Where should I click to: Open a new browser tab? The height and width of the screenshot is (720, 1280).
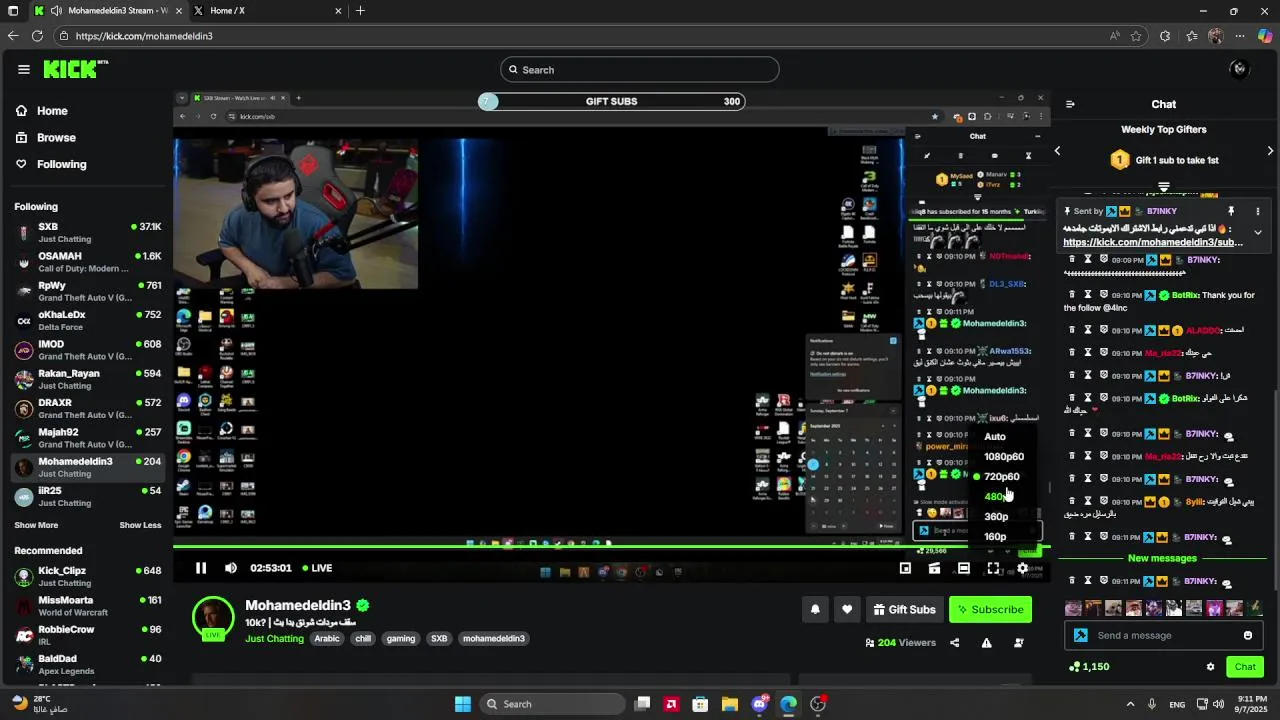tap(360, 11)
